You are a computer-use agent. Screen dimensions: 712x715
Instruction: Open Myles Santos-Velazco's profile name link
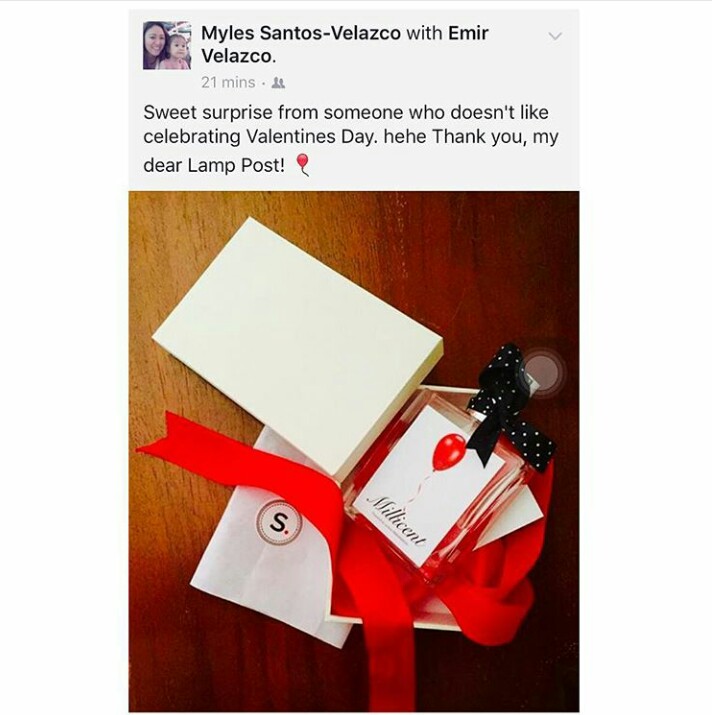301,33
